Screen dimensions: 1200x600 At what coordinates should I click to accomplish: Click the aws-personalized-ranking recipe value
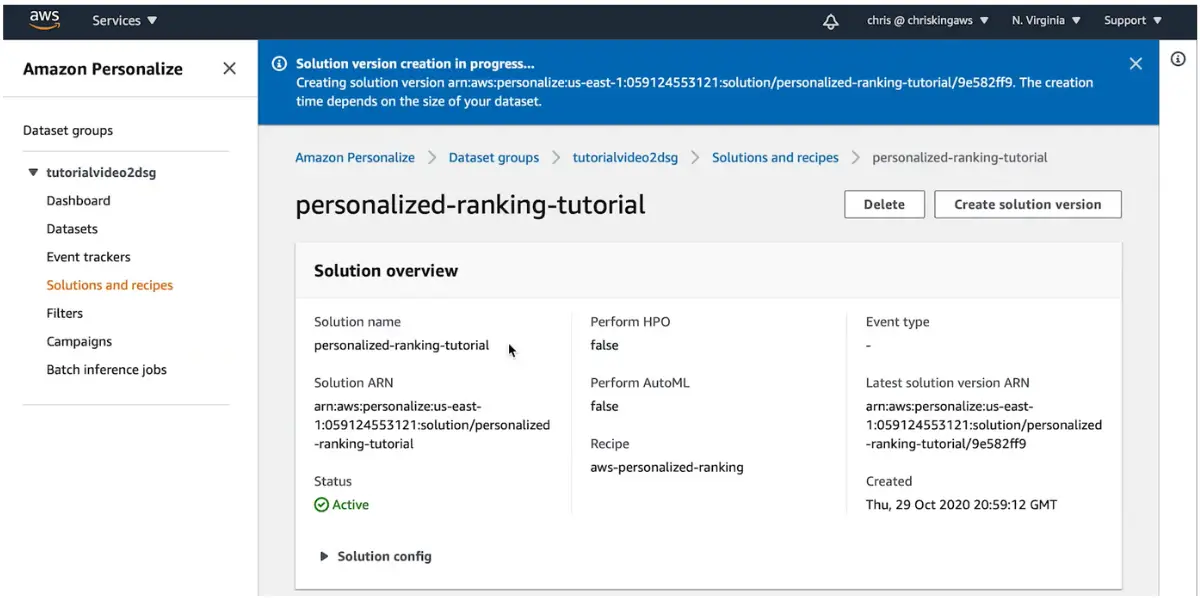(667, 468)
